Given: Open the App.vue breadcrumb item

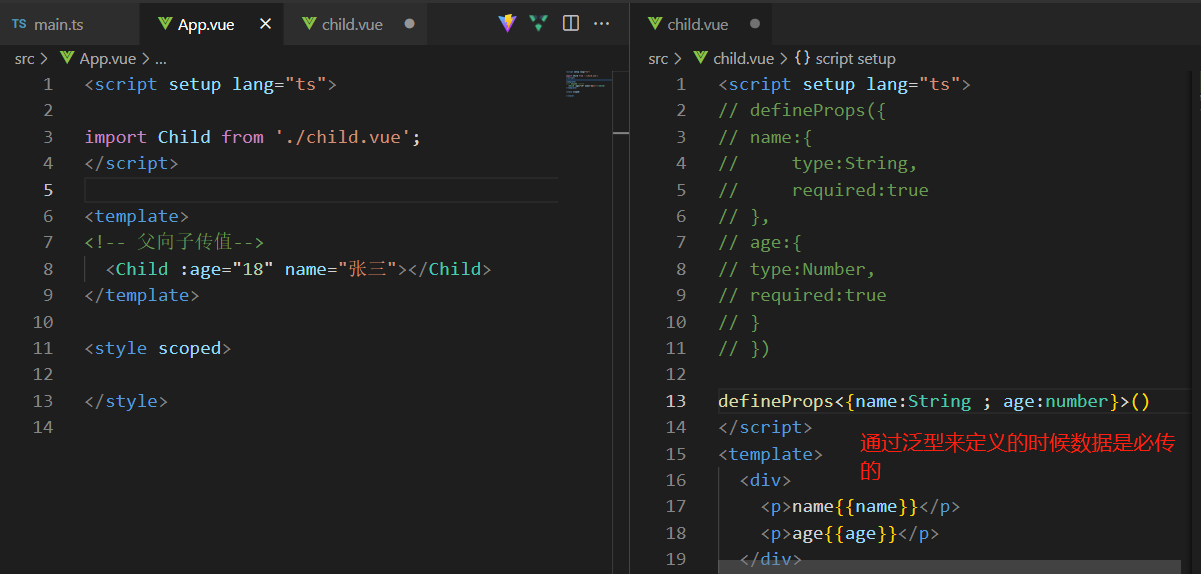Looking at the screenshot, I should (x=98, y=59).
